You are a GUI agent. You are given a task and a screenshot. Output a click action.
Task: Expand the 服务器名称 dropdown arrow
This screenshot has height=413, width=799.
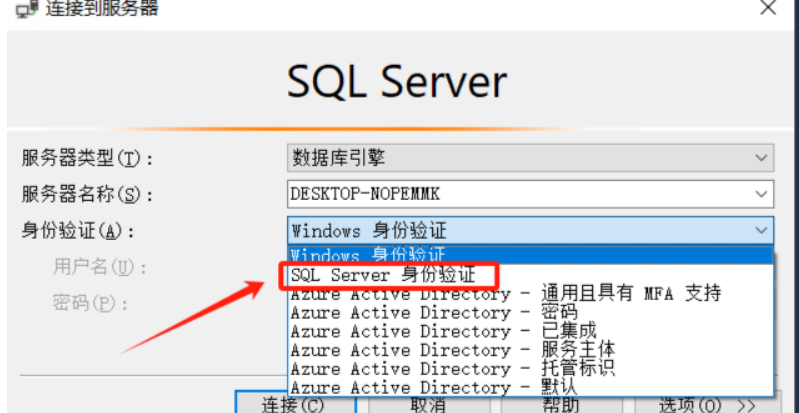[761, 194]
